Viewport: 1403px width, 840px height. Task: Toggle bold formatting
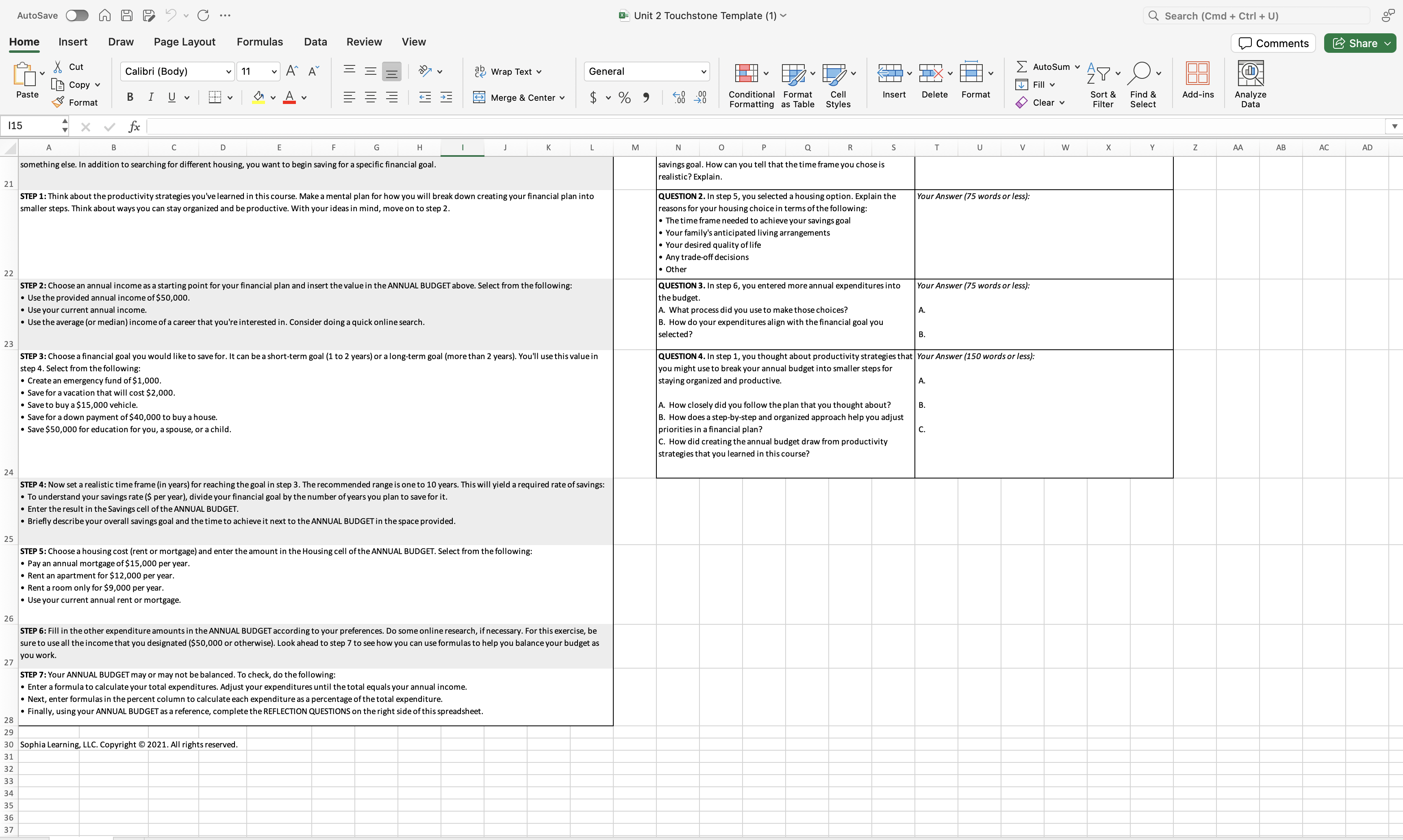click(130, 97)
